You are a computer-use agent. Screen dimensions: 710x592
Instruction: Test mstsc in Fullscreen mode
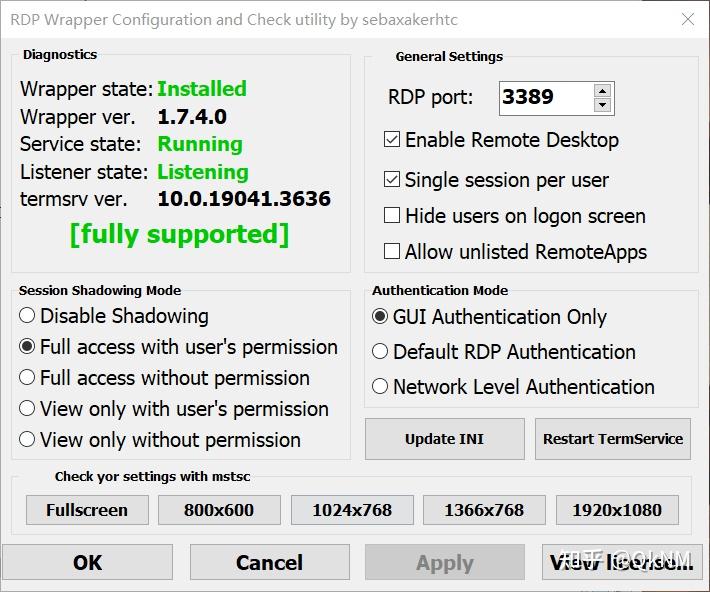click(87, 510)
